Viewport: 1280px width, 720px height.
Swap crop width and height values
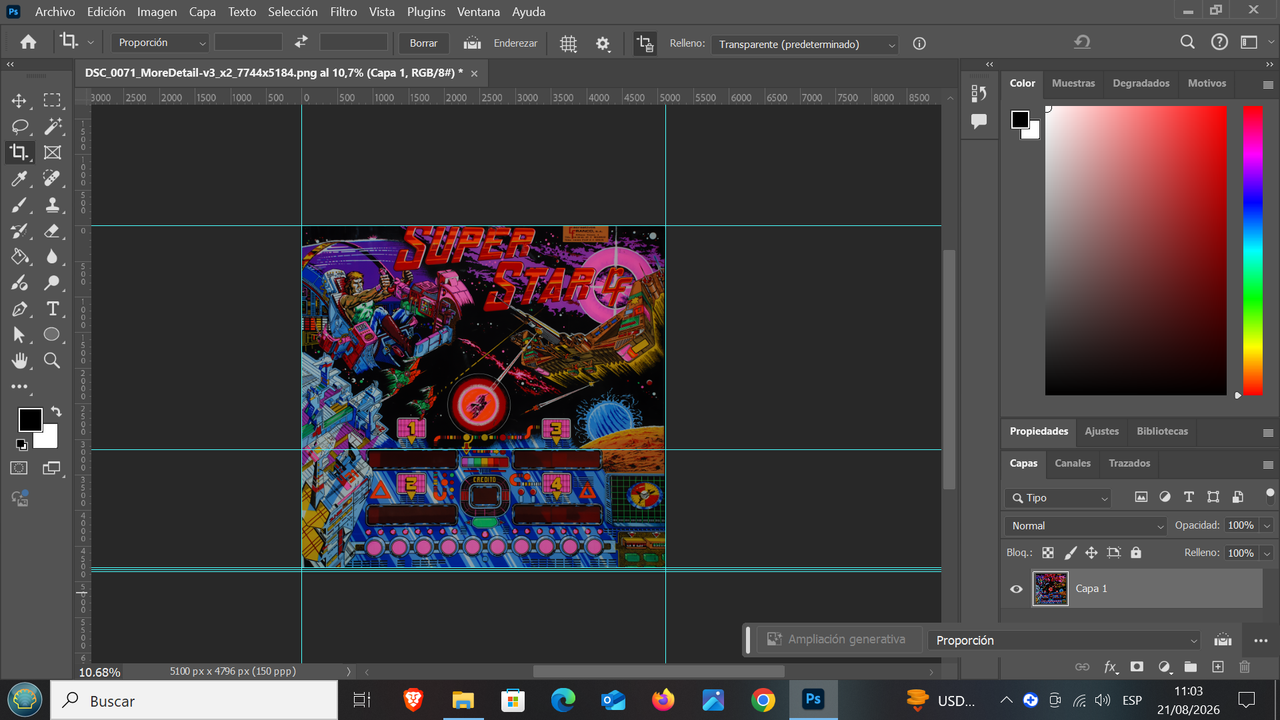[301, 42]
